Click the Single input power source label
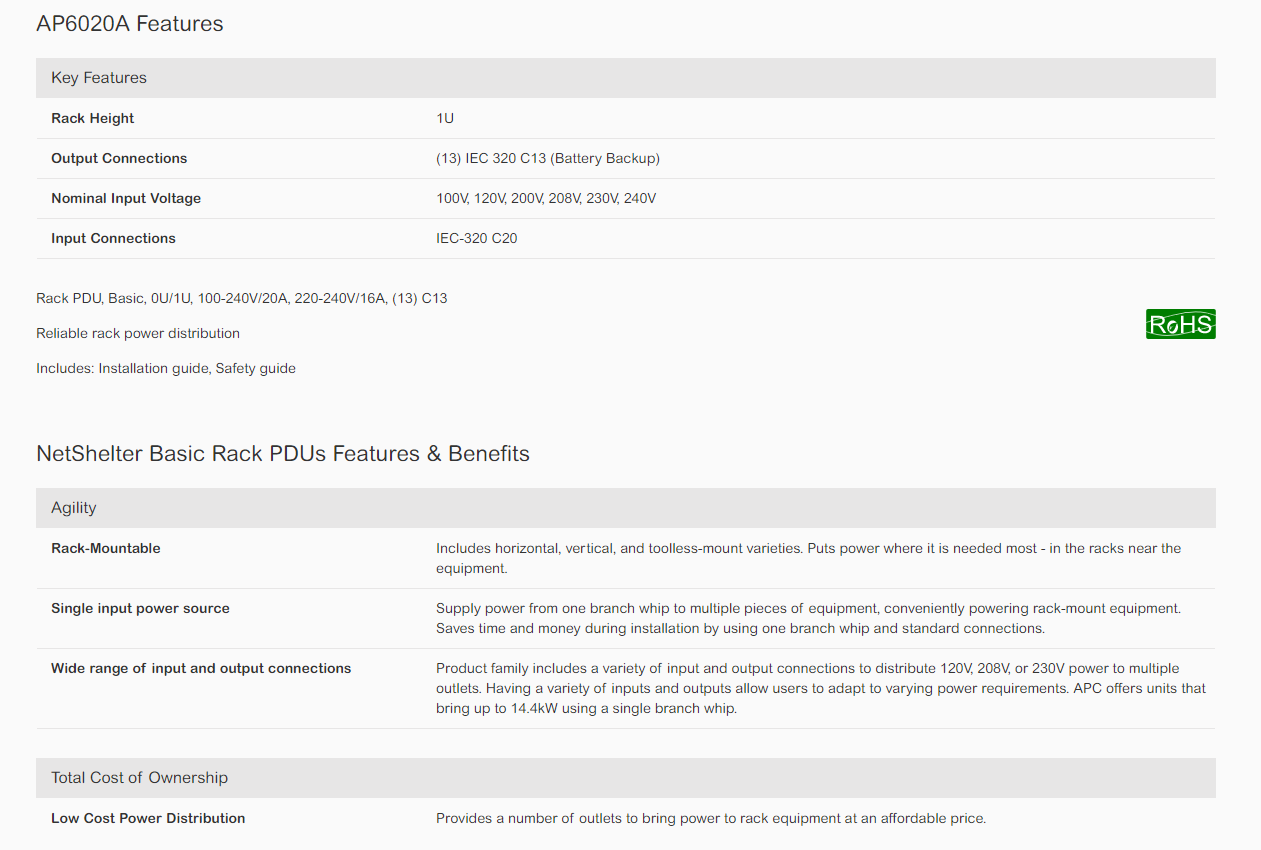1261x850 pixels. (x=140, y=608)
